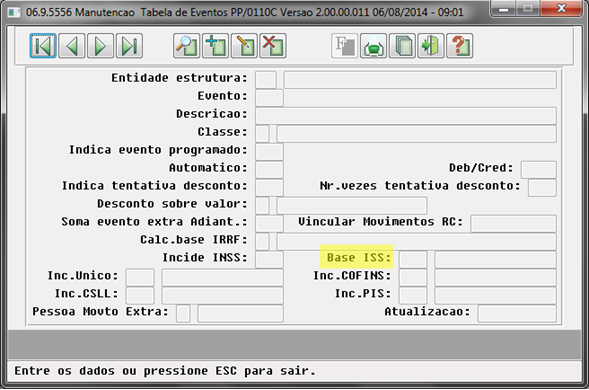
Task: Click the Desconto sobre valor code field
Action: [262, 206]
